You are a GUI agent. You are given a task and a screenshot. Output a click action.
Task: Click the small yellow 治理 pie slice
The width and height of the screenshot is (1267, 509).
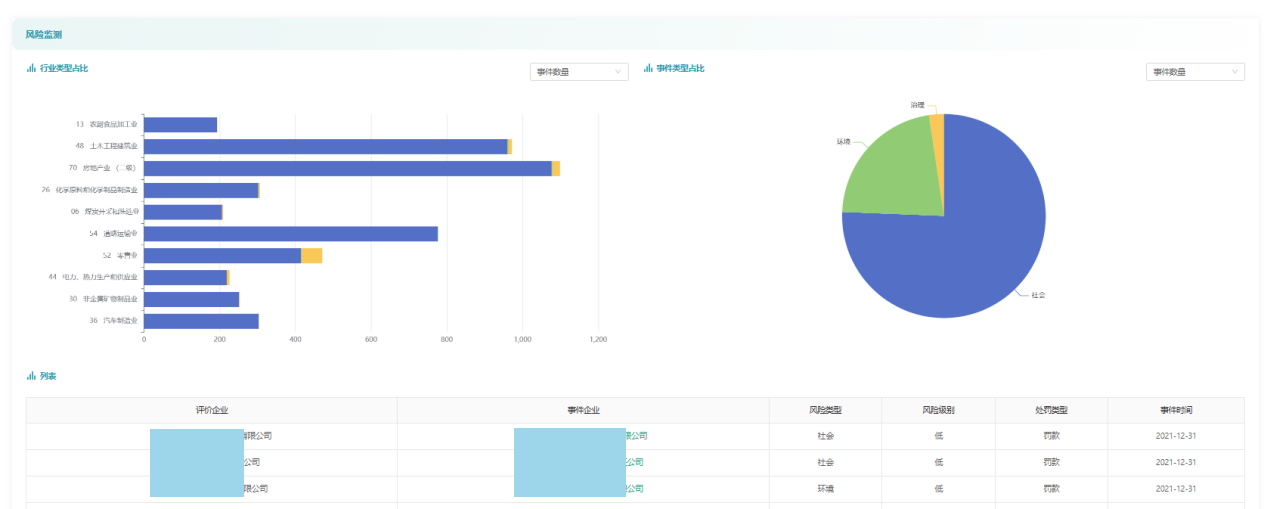pos(937,122)
